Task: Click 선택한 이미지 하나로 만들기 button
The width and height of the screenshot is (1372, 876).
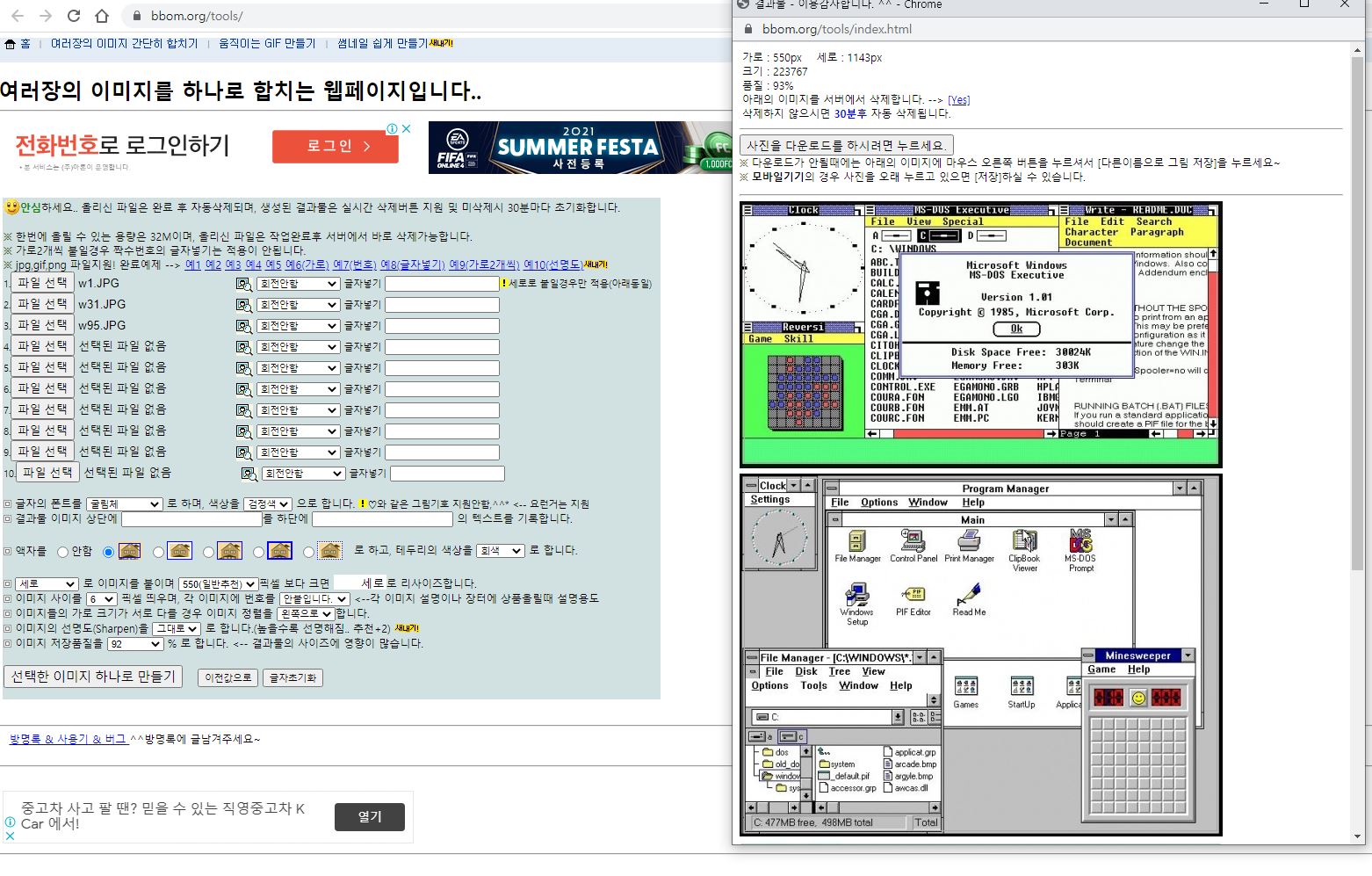Action: pyautogui.click(x=93, y=677)
